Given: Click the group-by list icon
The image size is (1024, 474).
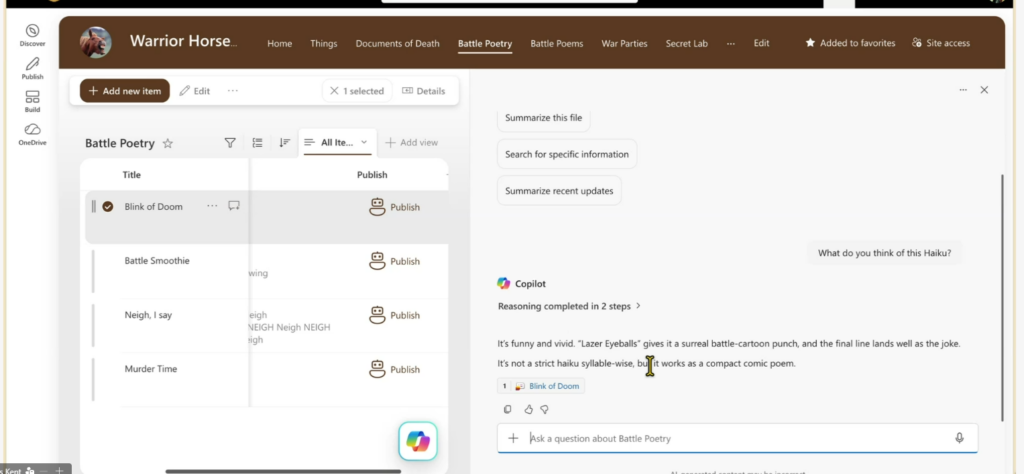Looking at the screenshot, I should click(257, 142).
